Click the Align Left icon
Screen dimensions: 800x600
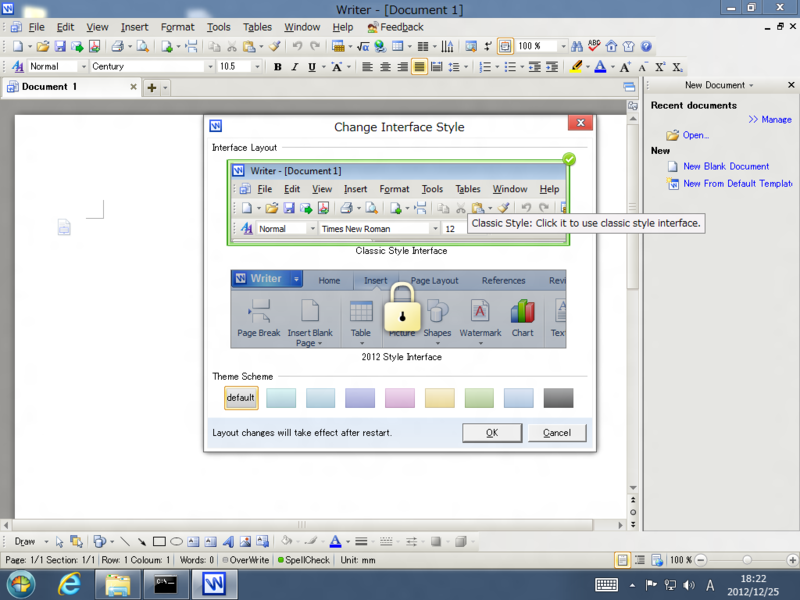(367, 67)
